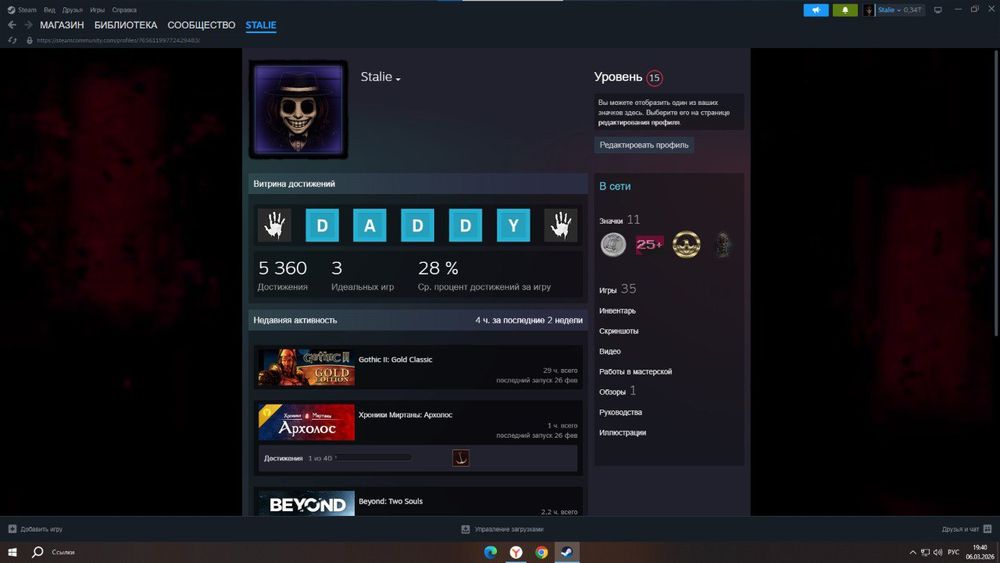This screenshot has height=563, width=1000.
Task: Click the Steam taskbar icon
Action: pyautogui.click(x=567, y=552)
